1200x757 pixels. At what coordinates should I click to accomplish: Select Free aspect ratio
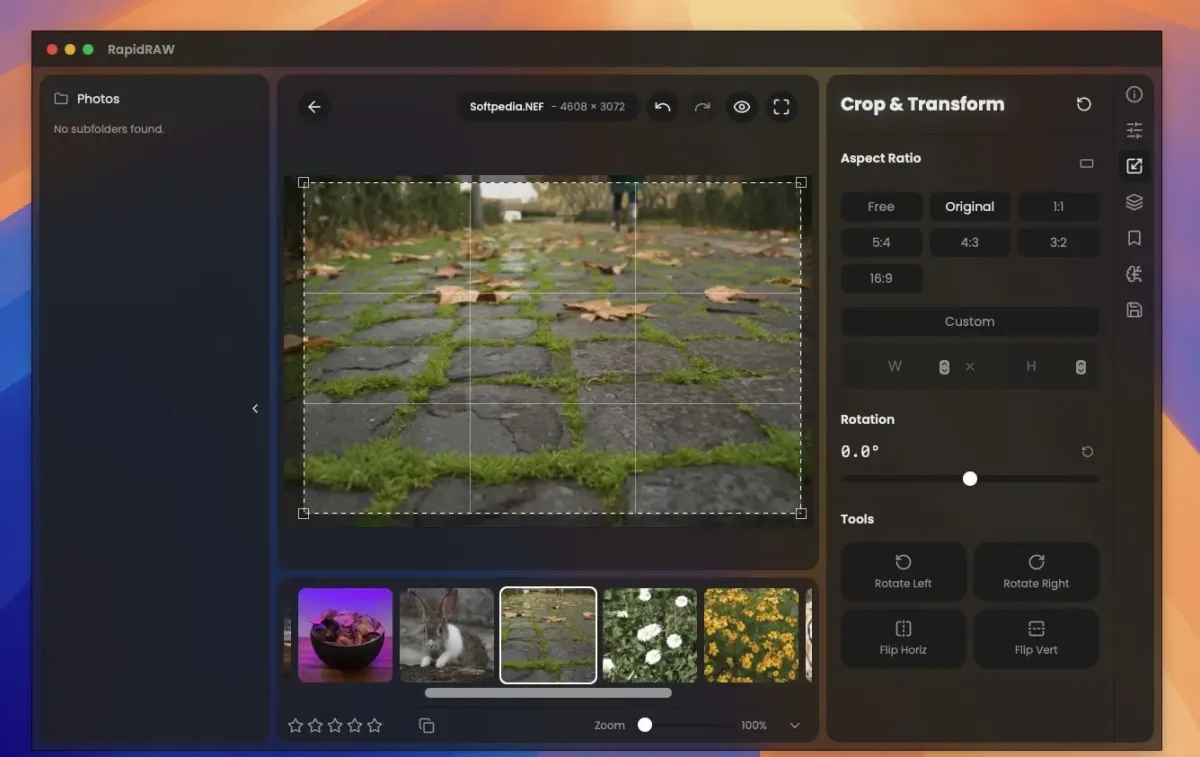[881, 207]
